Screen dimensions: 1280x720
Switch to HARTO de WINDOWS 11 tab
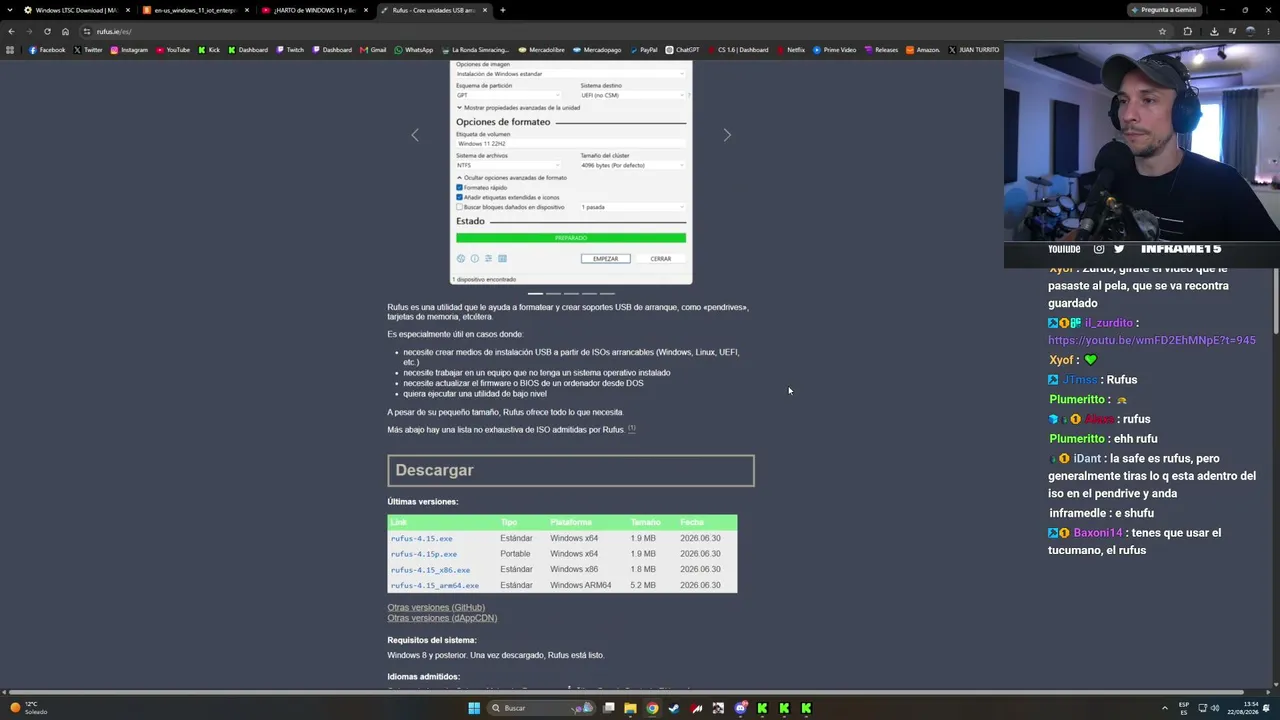point(313,10)
